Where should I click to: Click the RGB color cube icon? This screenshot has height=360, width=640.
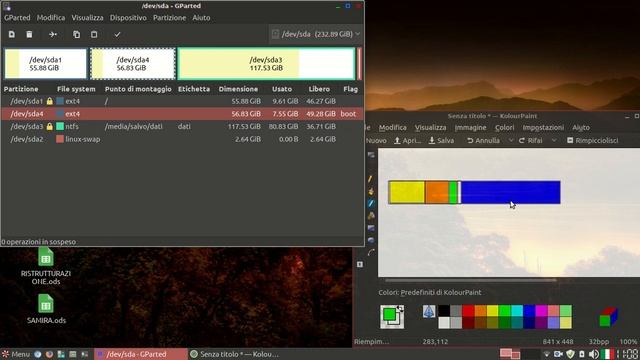pyautogui.click(x=608, y=317)
